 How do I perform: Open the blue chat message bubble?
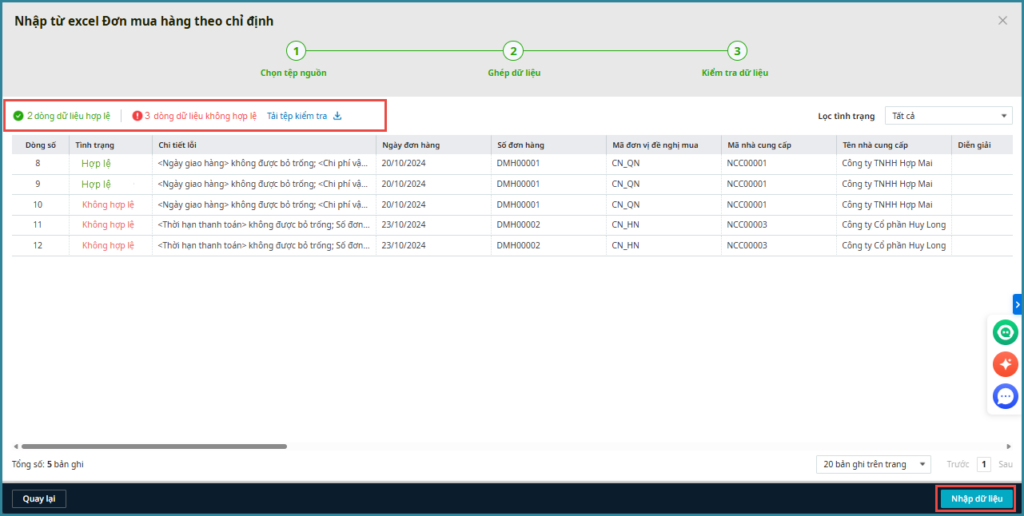[x=1005, y=397]
